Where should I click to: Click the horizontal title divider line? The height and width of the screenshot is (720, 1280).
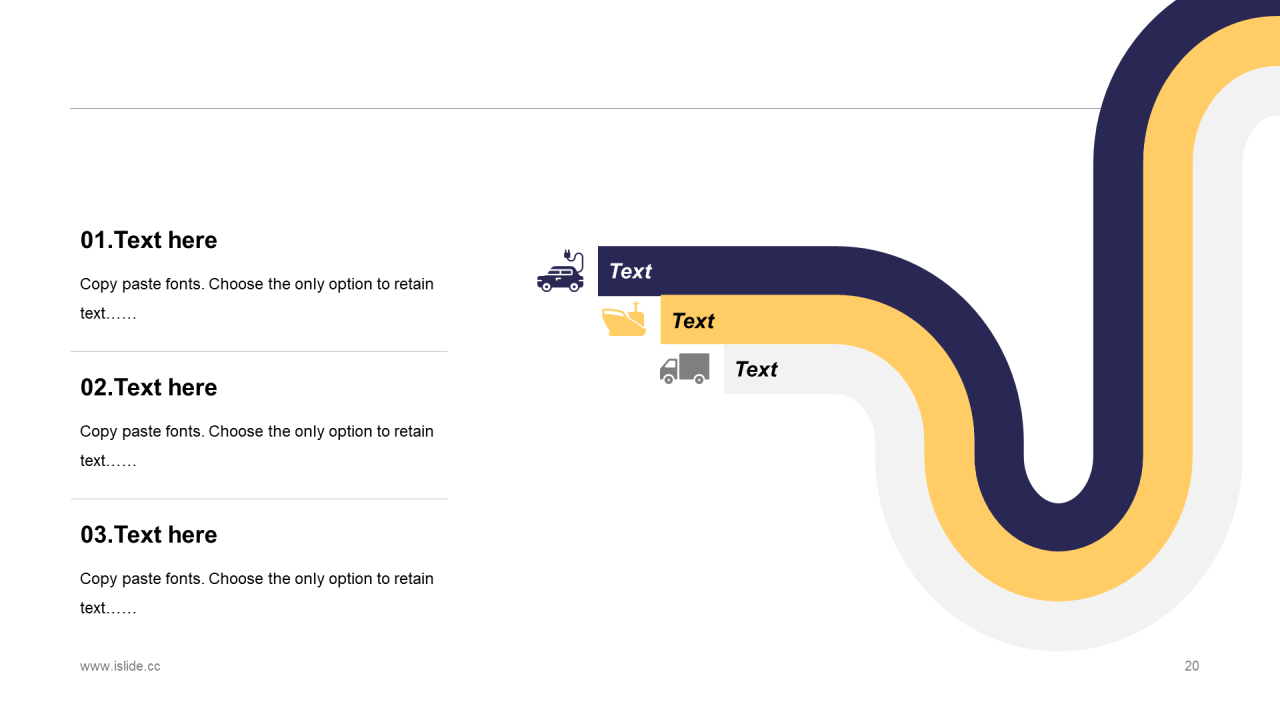(585, 108)
